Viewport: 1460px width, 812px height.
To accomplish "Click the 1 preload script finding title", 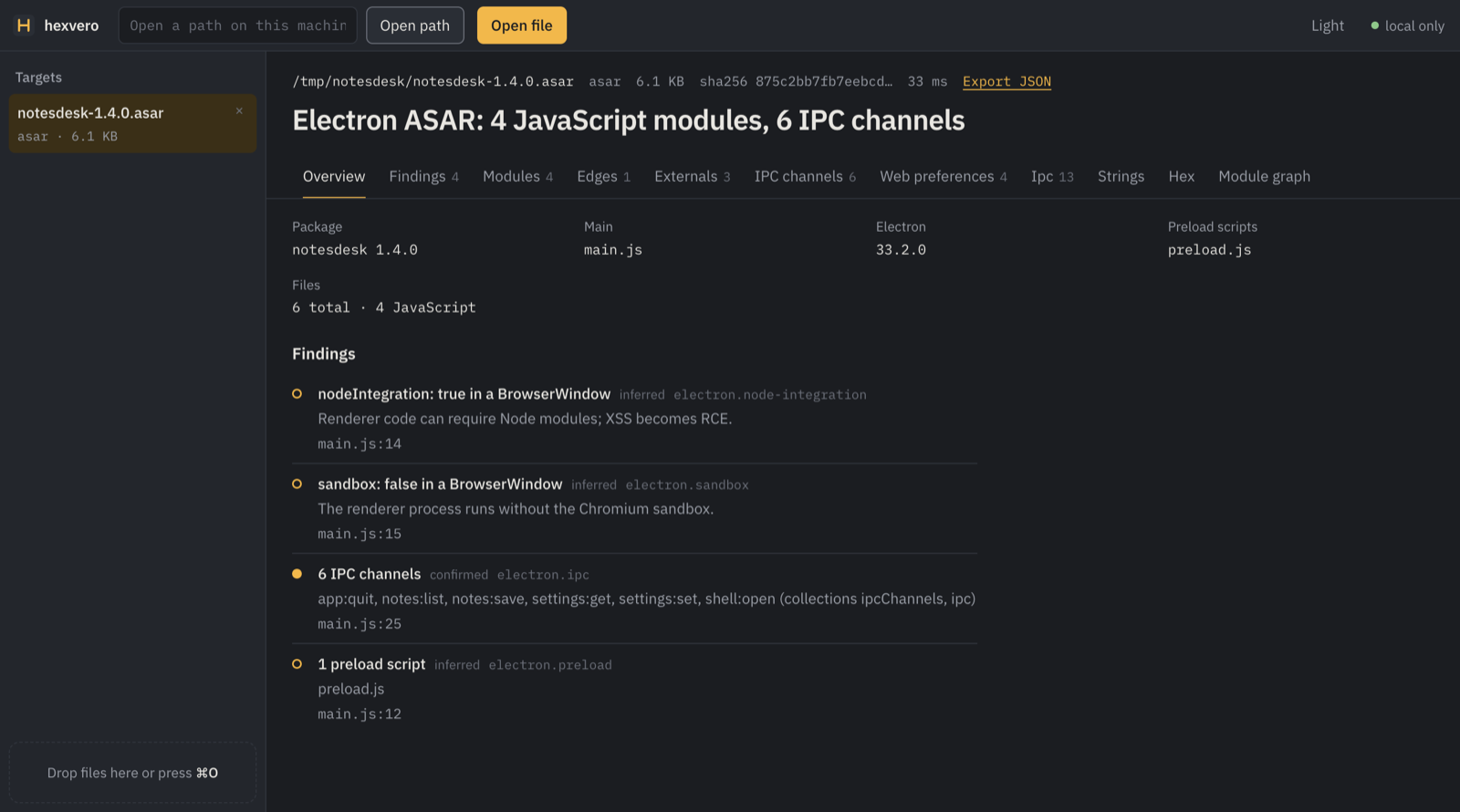I will 371,664.
